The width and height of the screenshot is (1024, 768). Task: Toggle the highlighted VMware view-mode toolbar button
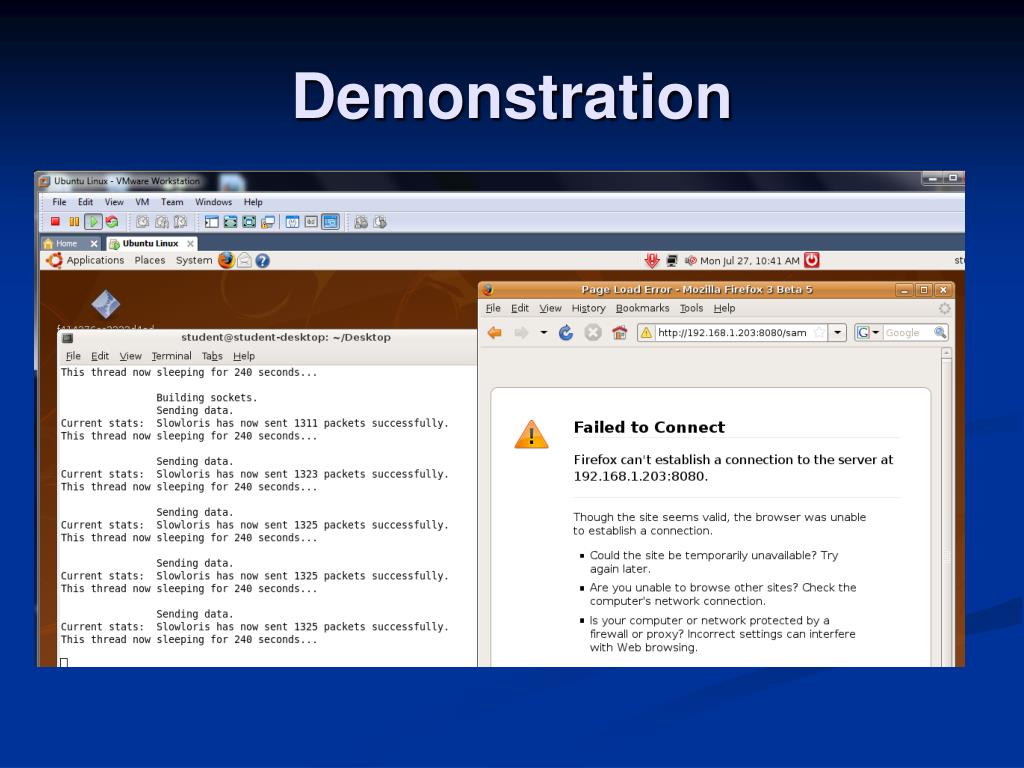(331, 222)
